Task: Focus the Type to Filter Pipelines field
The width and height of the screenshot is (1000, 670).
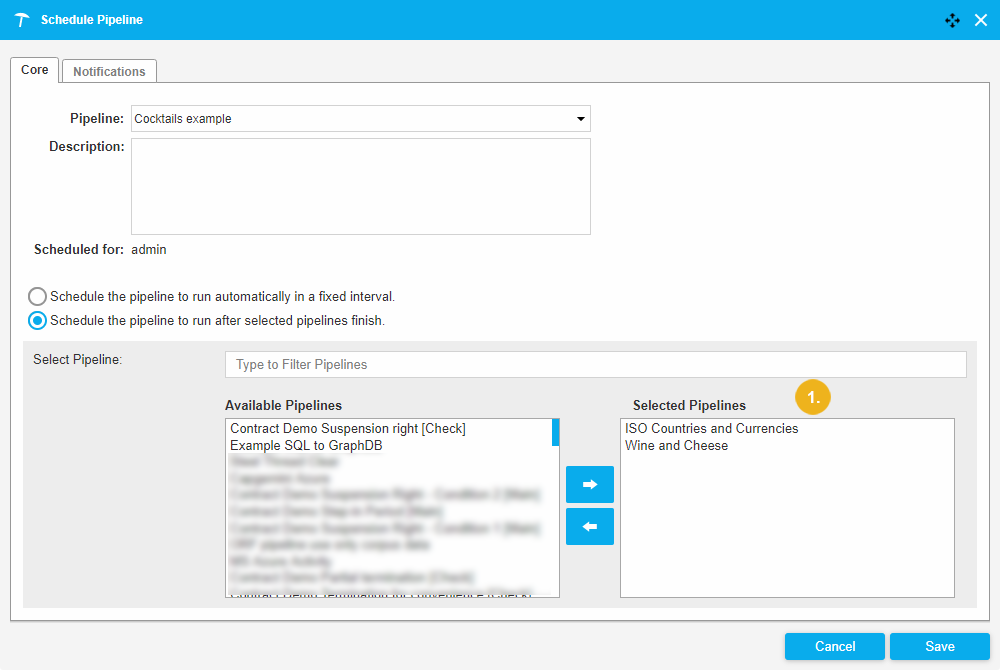Action: 595,365
